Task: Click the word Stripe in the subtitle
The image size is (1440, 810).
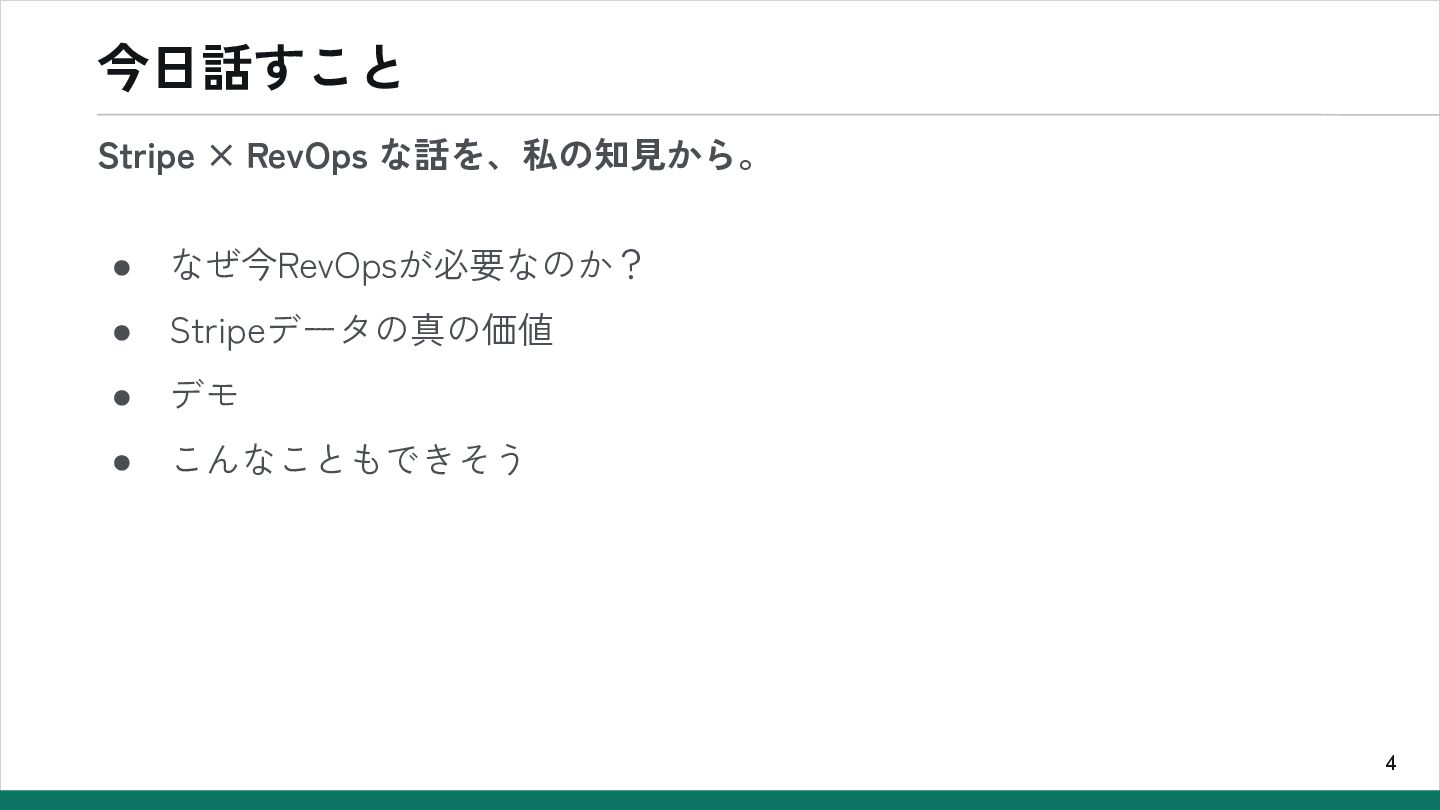Action: [146, 158]
